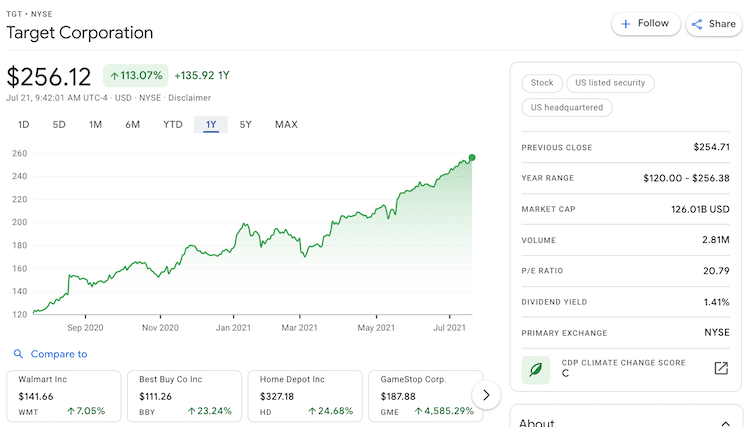The image size is (750, 427).
Task: Click the Year Range value
Action: tap(686, 178)
